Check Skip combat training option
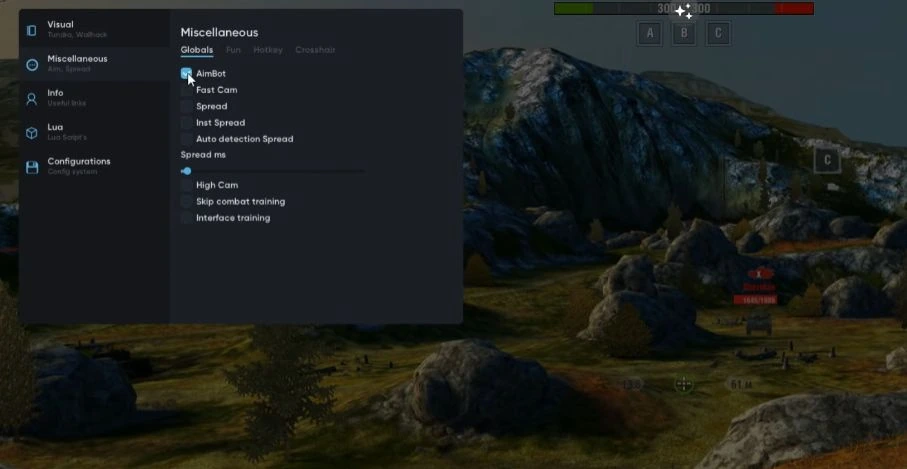The width and height of the screenshot is (907, 469). 186,201
